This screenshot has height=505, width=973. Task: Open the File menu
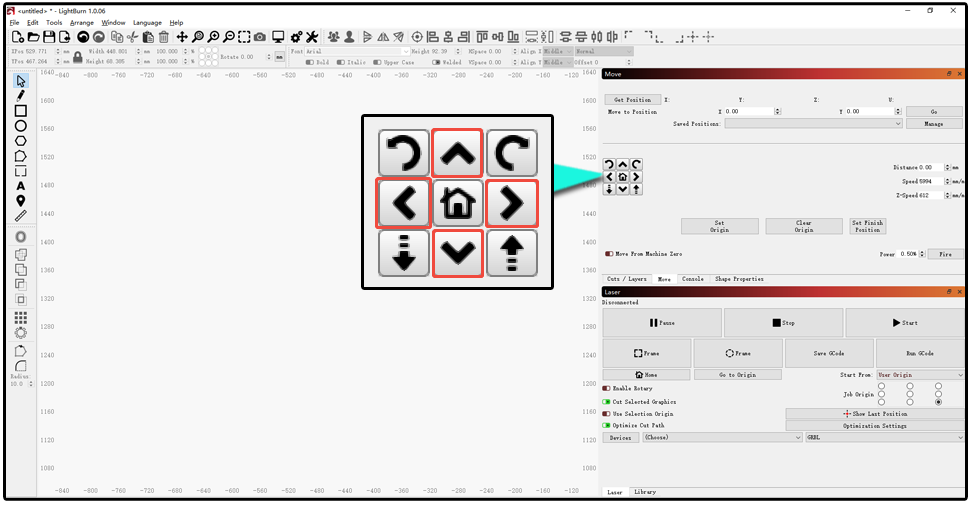click(14, 22)
